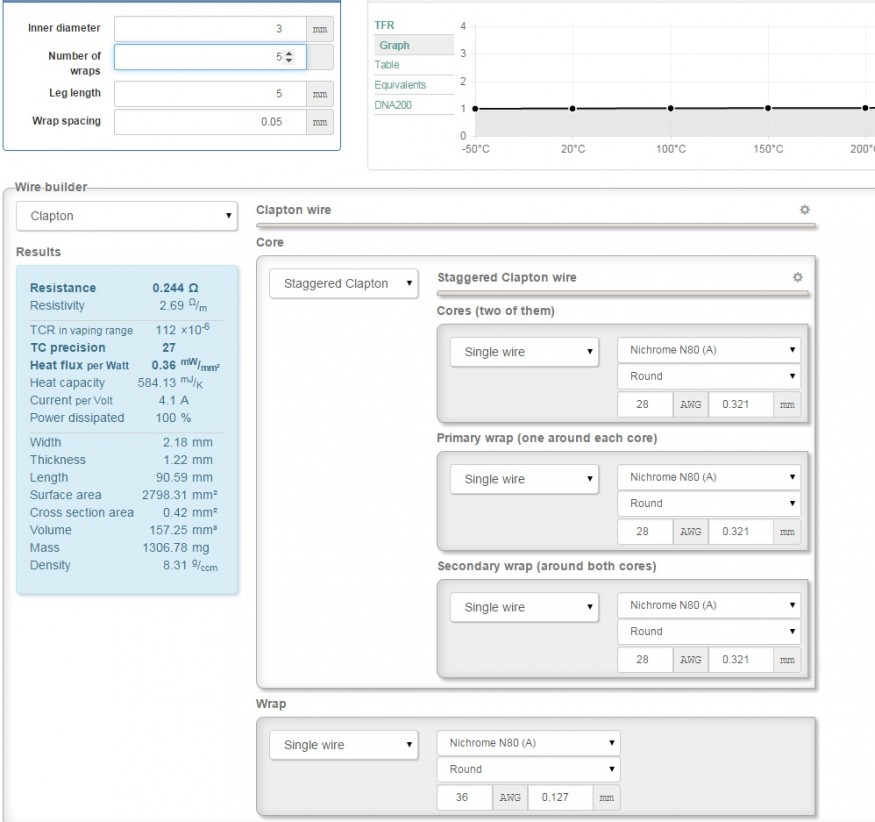875x822 pixels.
Task: Click the graph data point at 100°C
Action: coord(671,108)
